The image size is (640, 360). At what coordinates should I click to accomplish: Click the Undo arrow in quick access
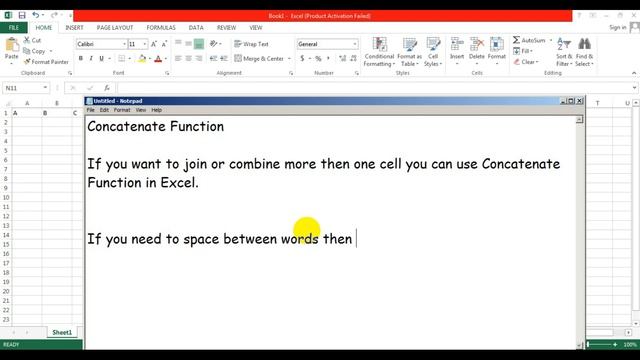pos(36,16)
